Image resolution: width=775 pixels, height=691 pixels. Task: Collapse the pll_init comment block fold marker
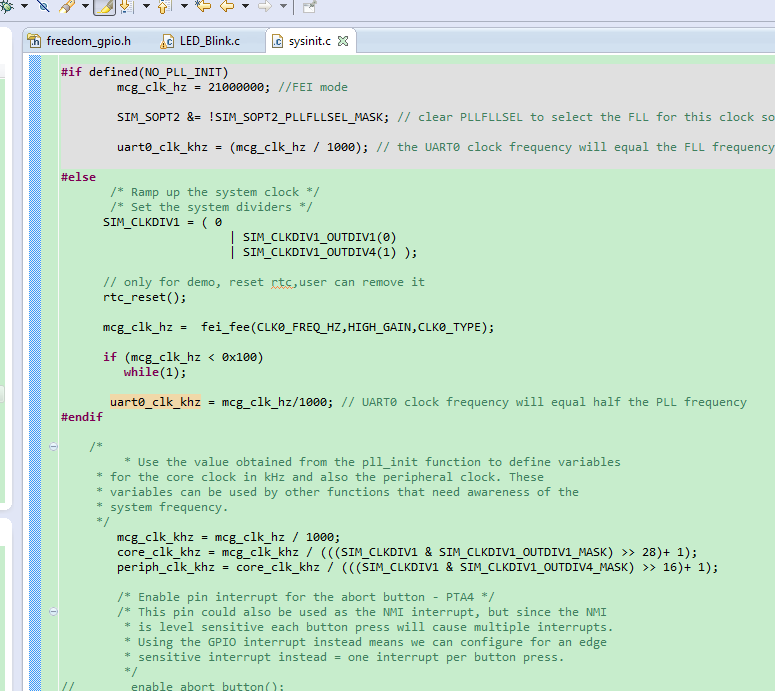53,447
